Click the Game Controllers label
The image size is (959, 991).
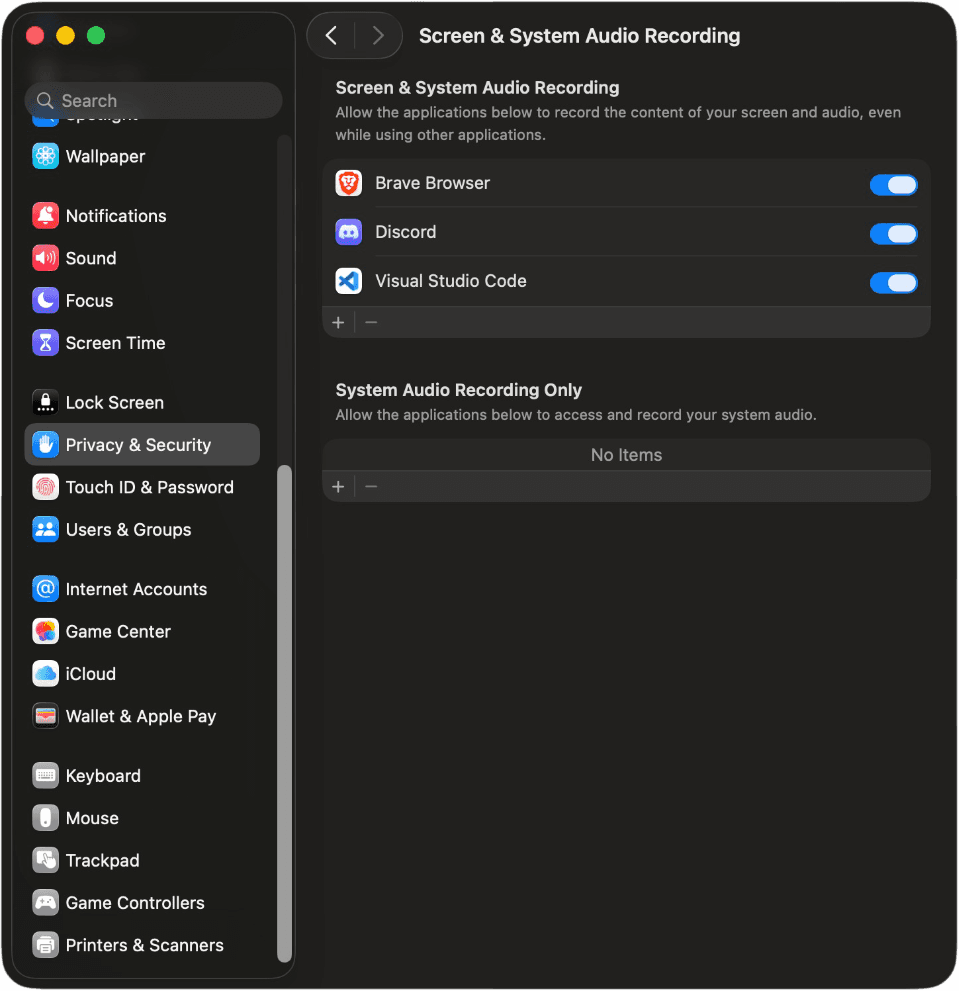[x=135, y=902]
